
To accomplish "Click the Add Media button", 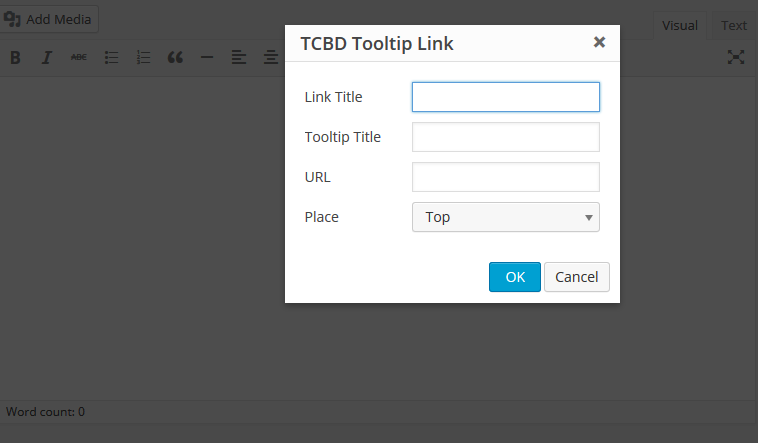I will pyautogui.click(x=48, y=19).
